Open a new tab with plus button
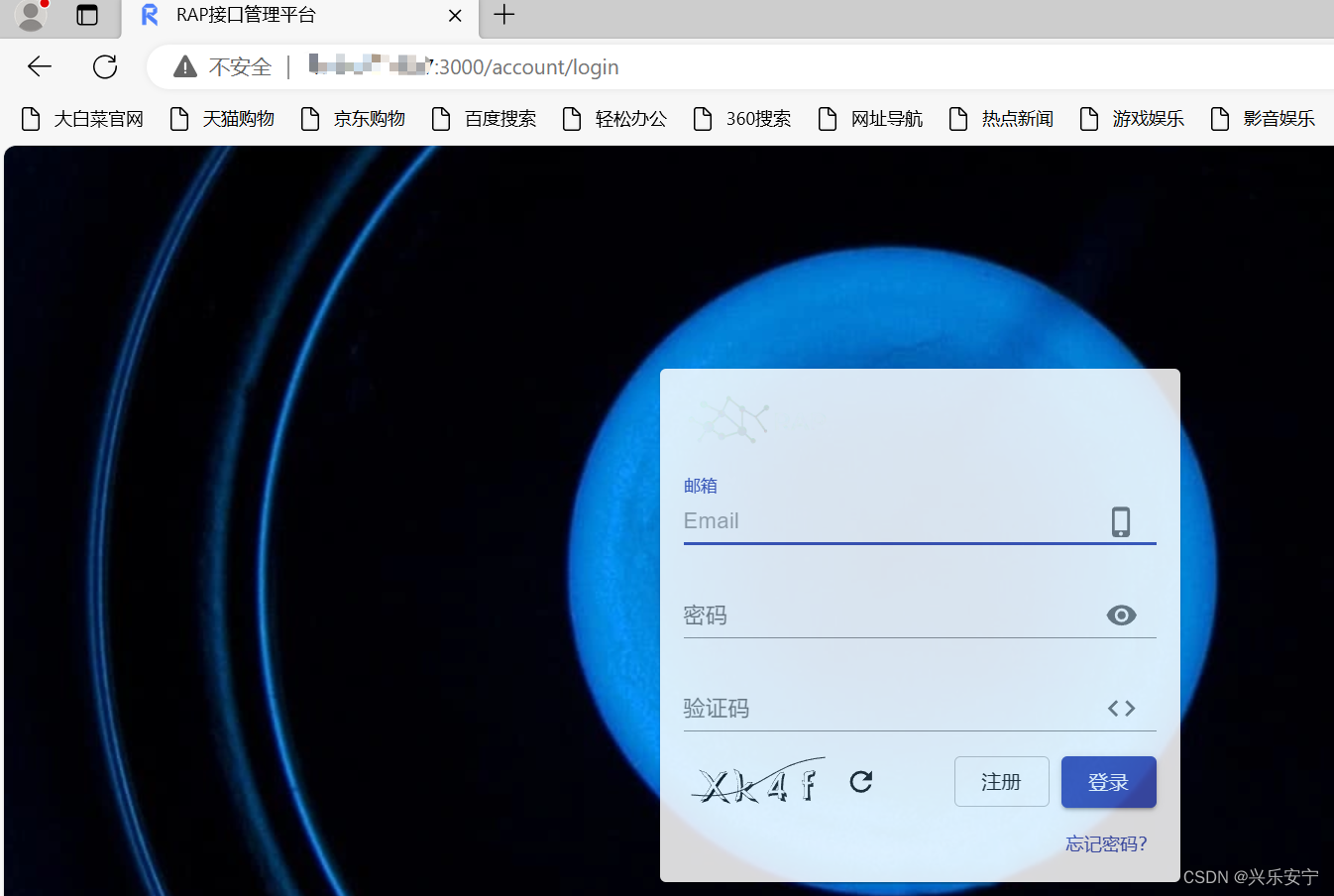1334x896 pixels. (503, 15)
